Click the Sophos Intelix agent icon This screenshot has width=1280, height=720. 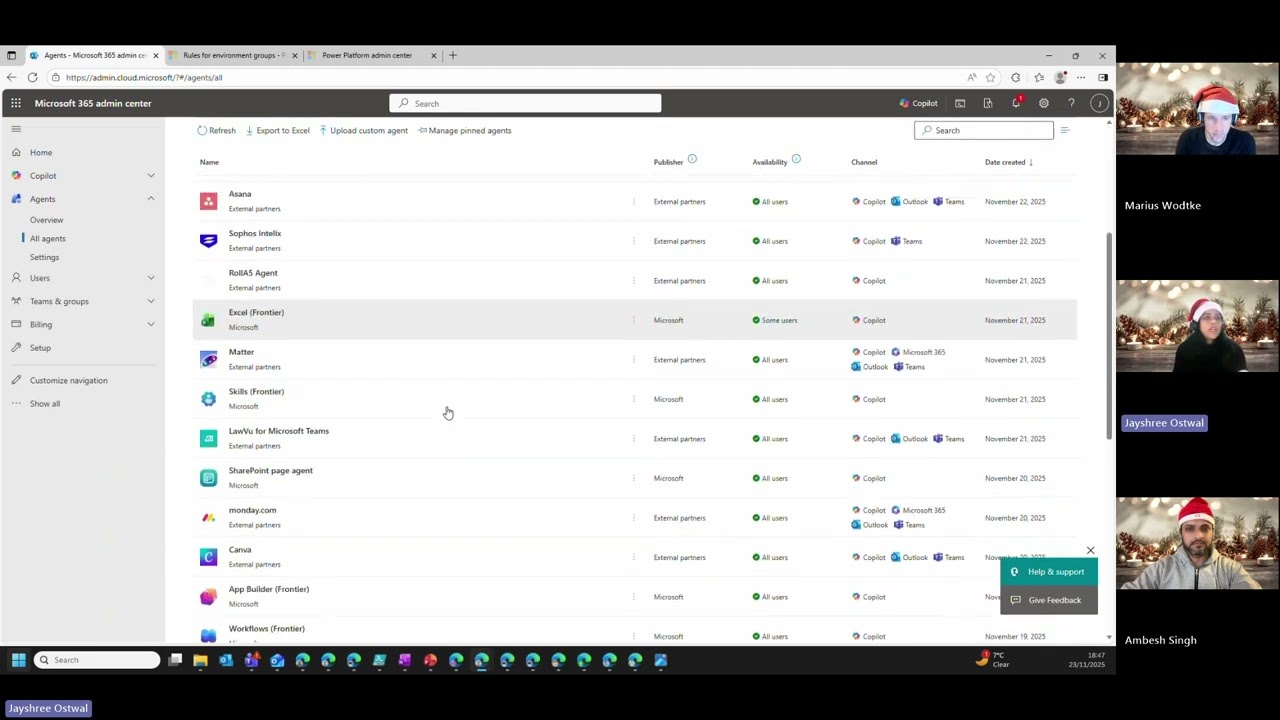(208, 241)
